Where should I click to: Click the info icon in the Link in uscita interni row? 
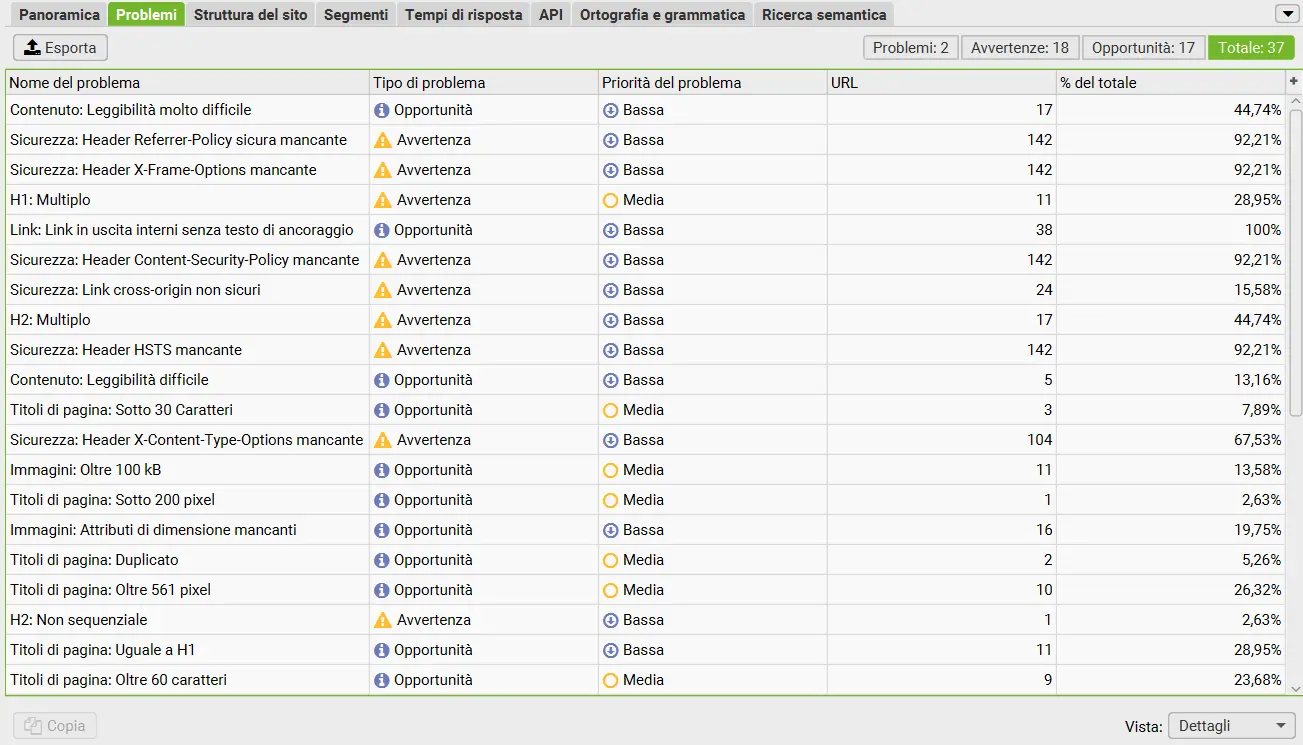pos(382,230)
